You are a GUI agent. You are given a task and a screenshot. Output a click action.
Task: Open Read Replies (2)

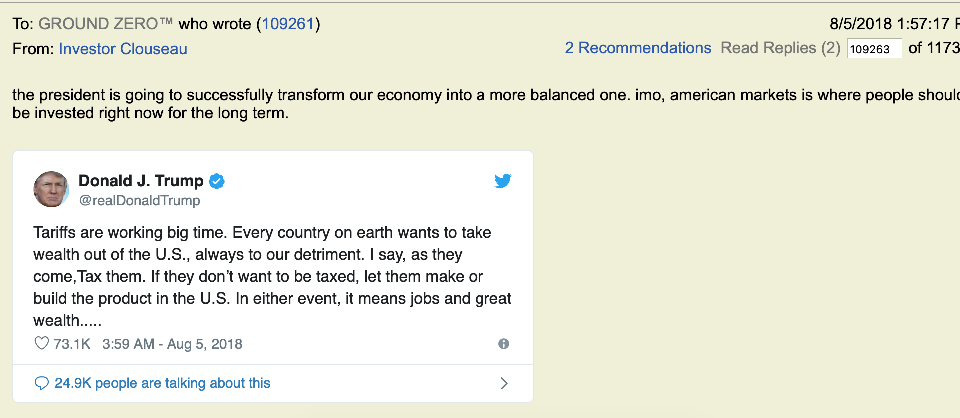(780, 48)
